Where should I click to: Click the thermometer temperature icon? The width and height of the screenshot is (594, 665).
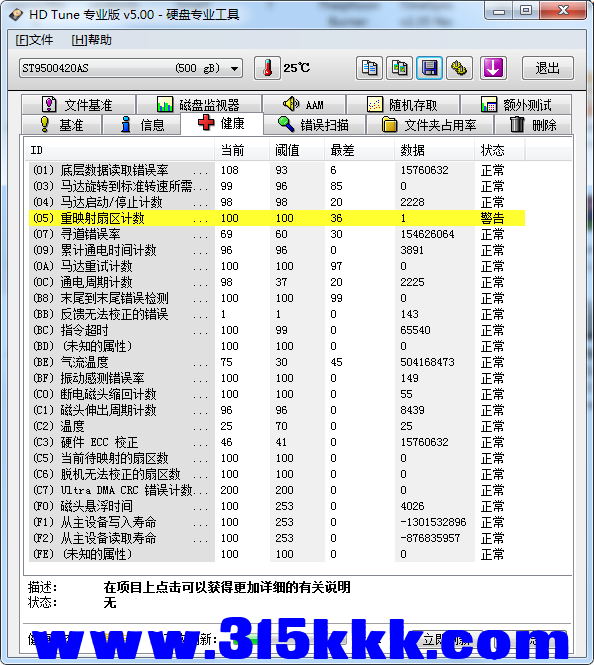click(x=267, y=68)
